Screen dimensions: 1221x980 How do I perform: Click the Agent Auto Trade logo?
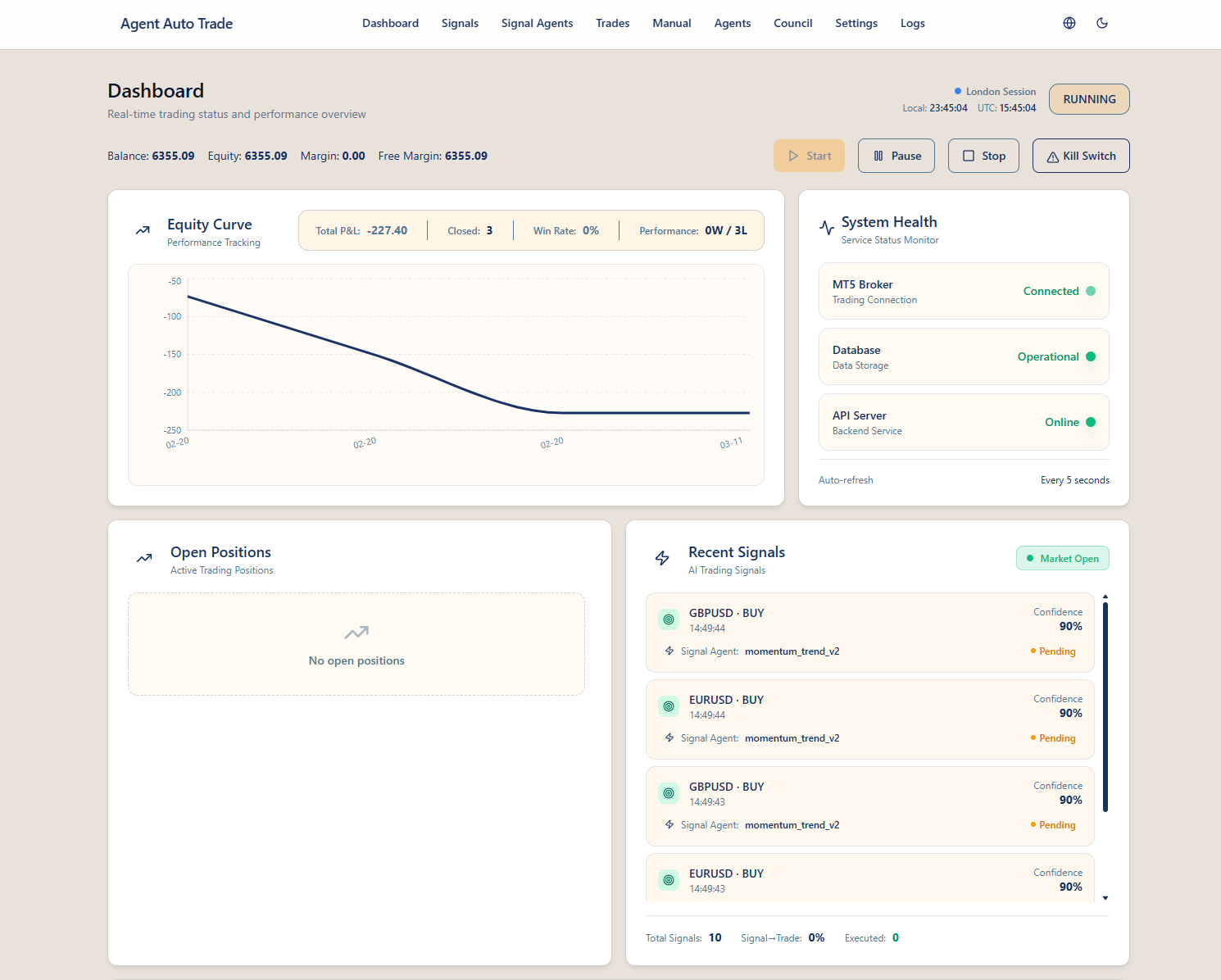click(176, 24)
